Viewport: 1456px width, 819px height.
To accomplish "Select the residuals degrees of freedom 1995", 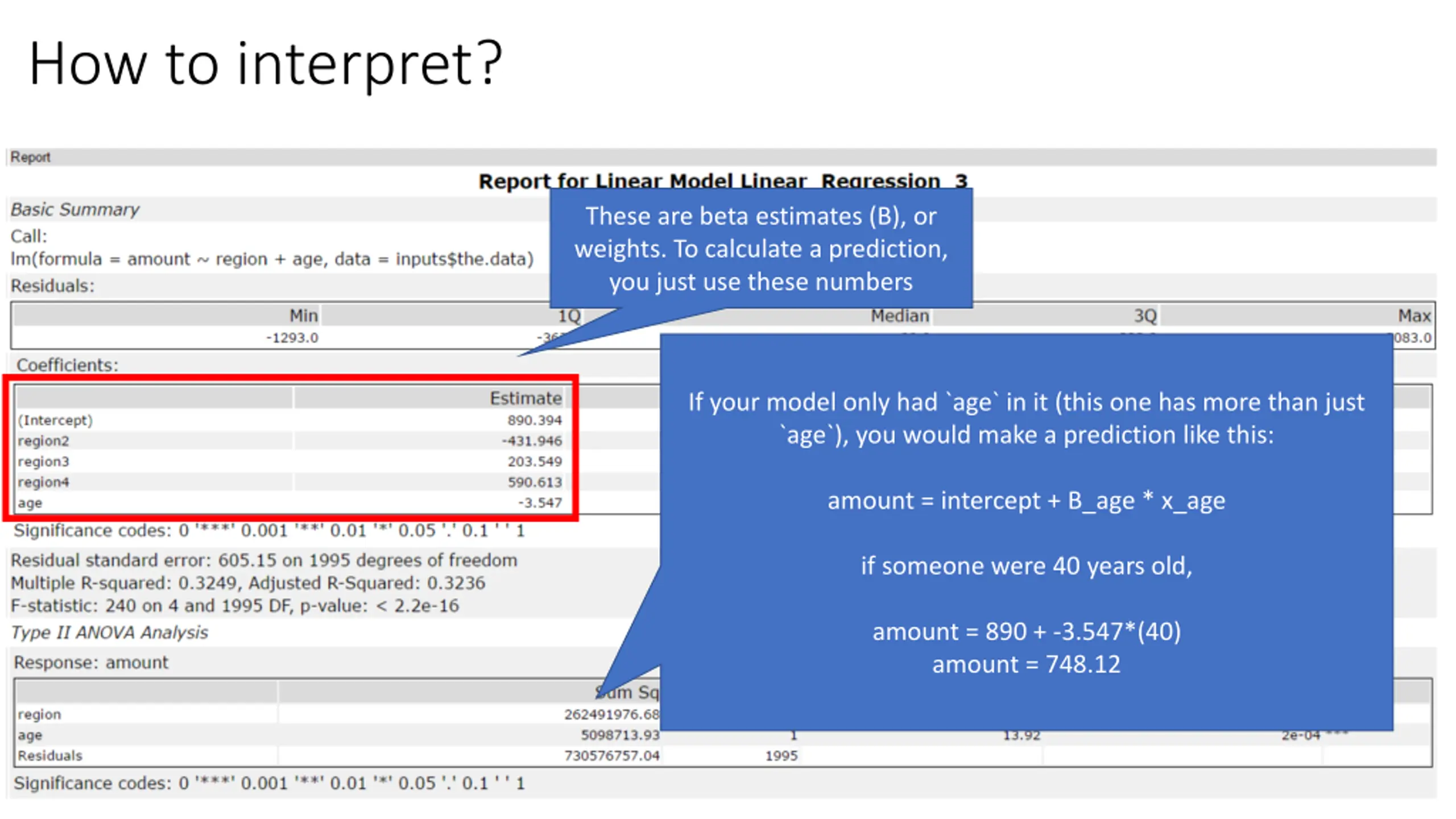I will tap(781, 756).
